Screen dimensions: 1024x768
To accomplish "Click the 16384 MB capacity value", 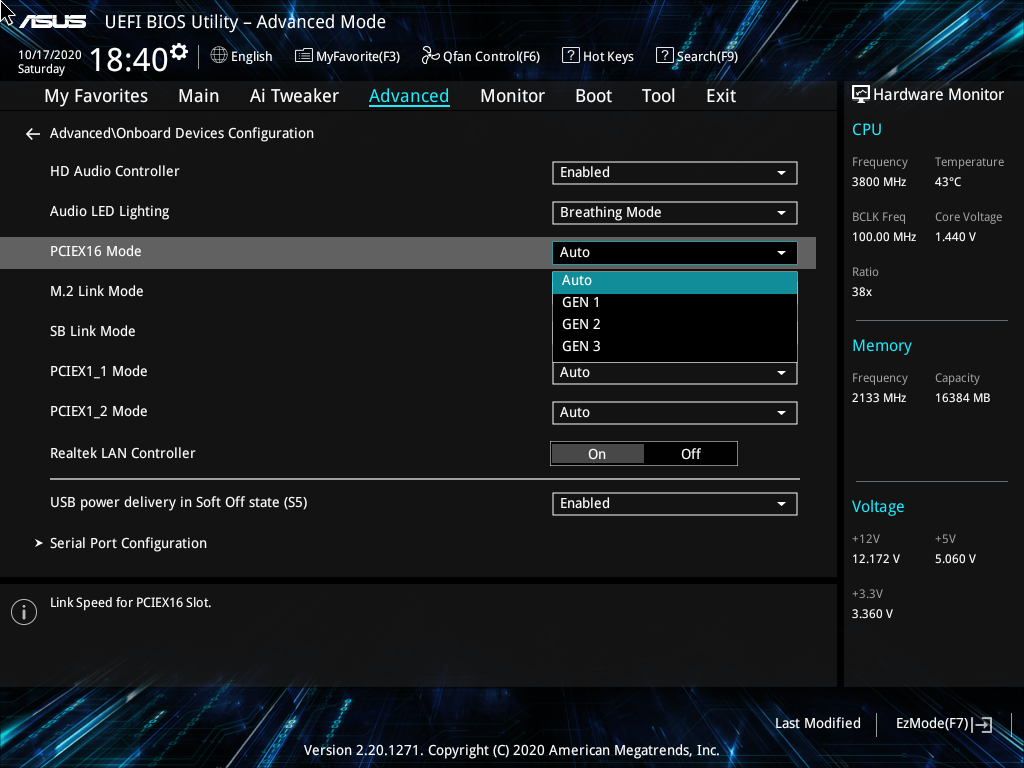I will (x=963, y=398).
